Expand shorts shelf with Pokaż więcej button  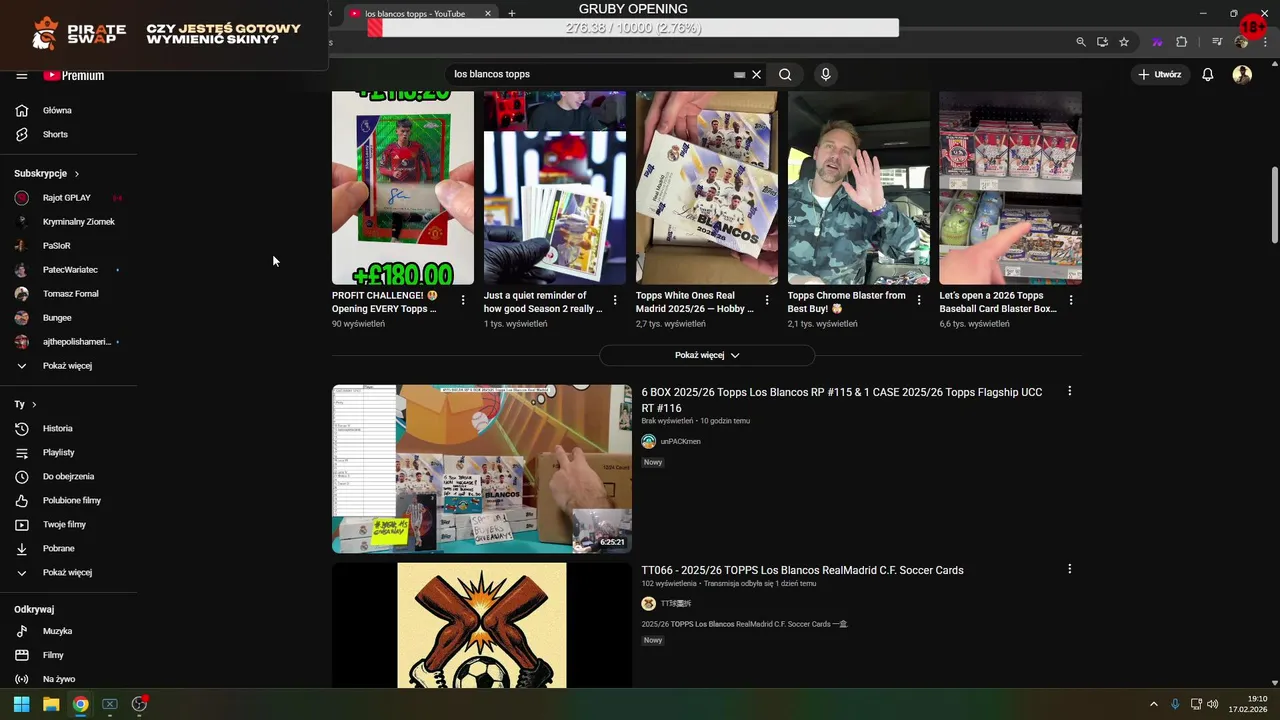(x=707, y=355)
